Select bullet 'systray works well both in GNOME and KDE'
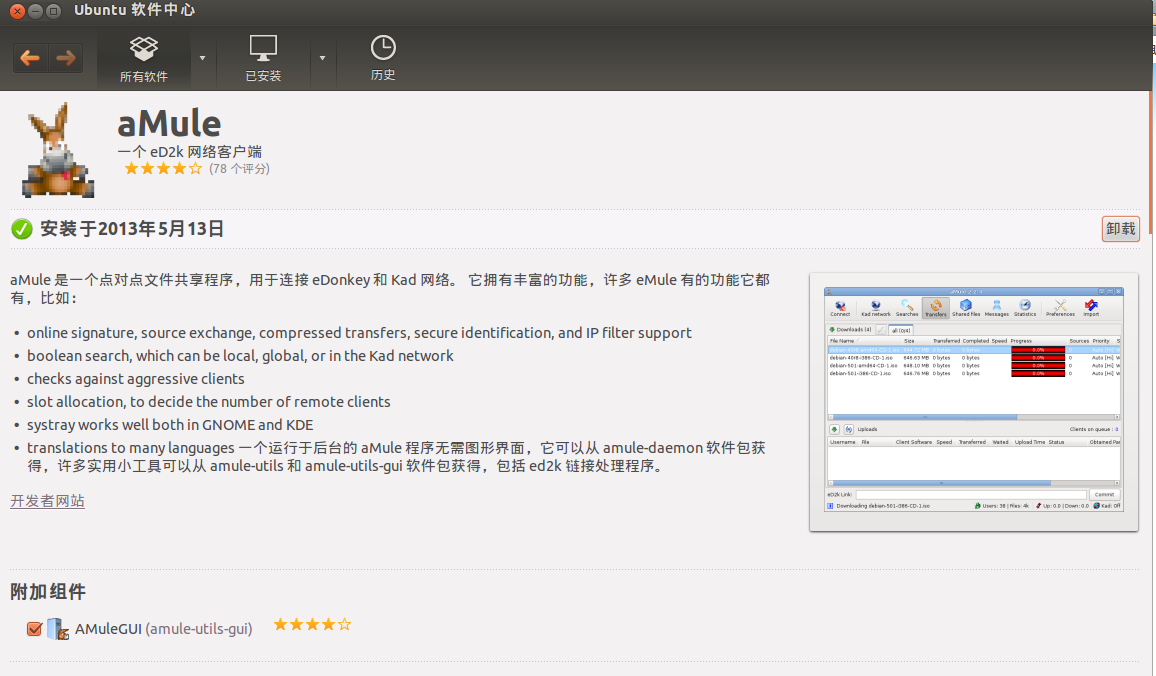This screenshot has height=676, width=1156. click(x=170, y=425)
